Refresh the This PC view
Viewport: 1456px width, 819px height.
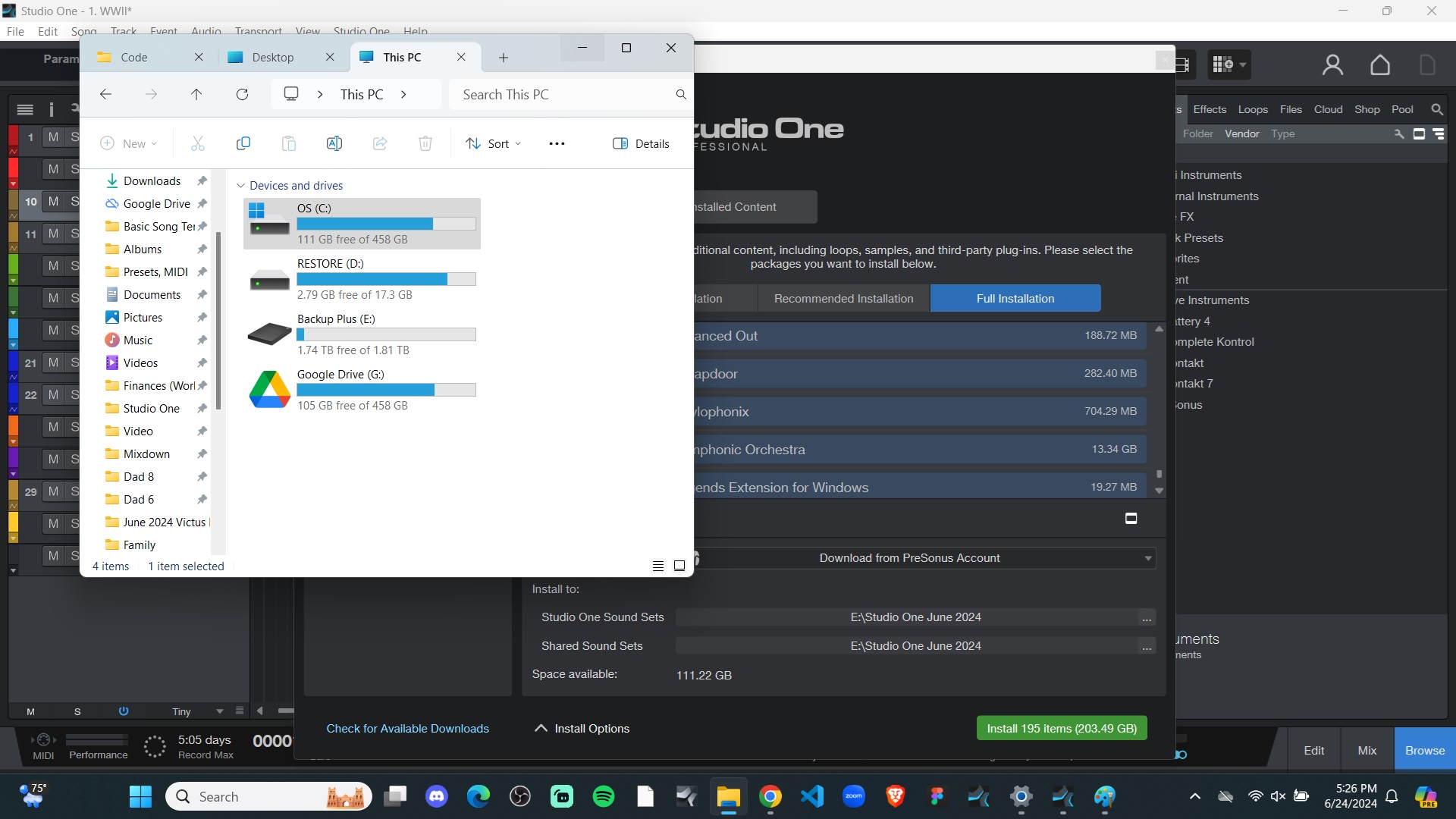[x=242, y=94]
